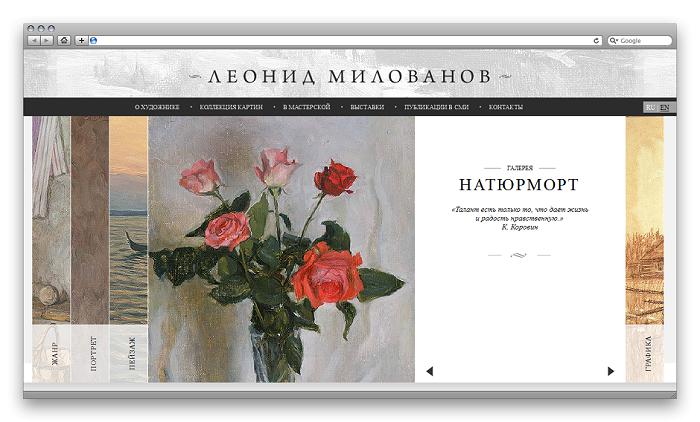This screenshot has width=700, height=422.
Task: Click the add bookmark plus button
Action: [x=81, y=41]
